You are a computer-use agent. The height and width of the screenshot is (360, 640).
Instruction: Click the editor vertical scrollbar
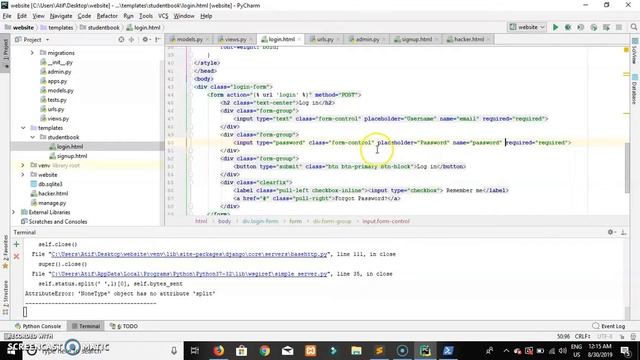click(x=628, y=167)
